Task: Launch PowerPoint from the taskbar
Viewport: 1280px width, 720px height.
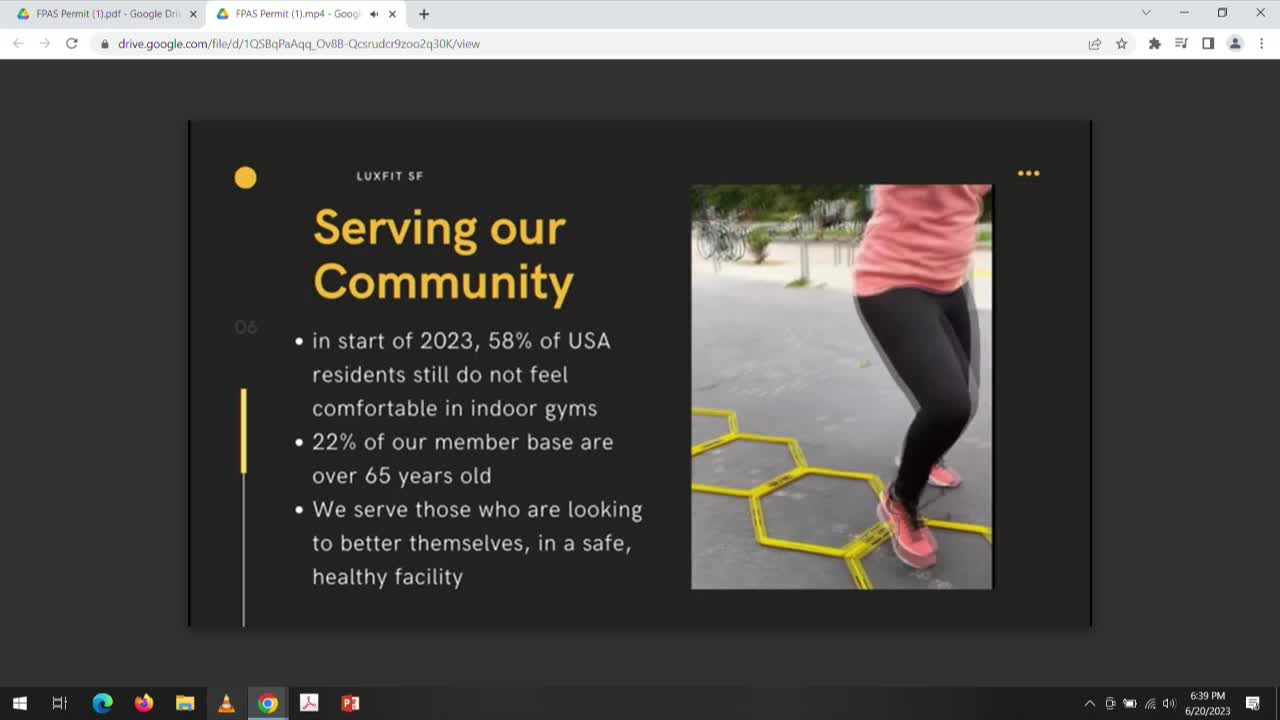Action: point(349,703)
